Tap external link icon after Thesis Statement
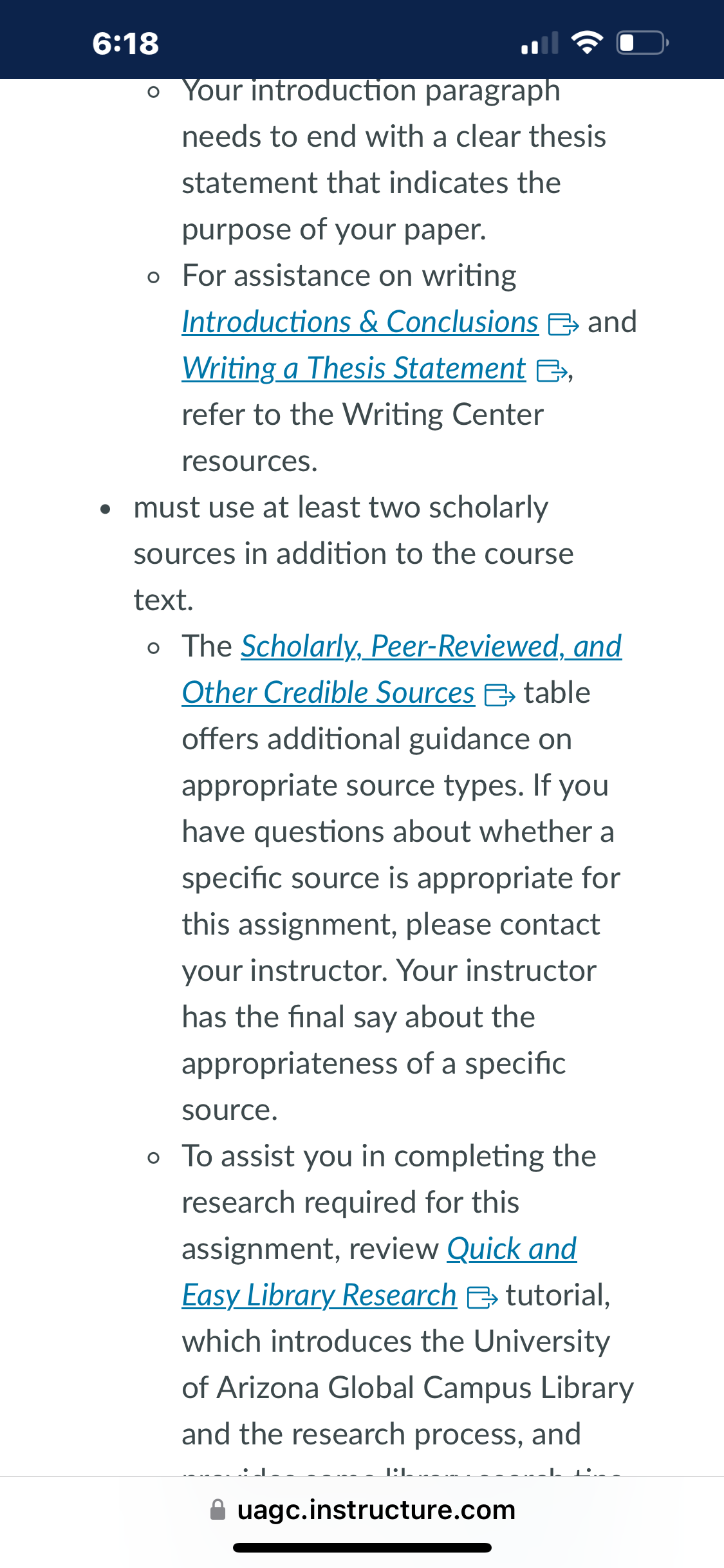 pos(552,371)
